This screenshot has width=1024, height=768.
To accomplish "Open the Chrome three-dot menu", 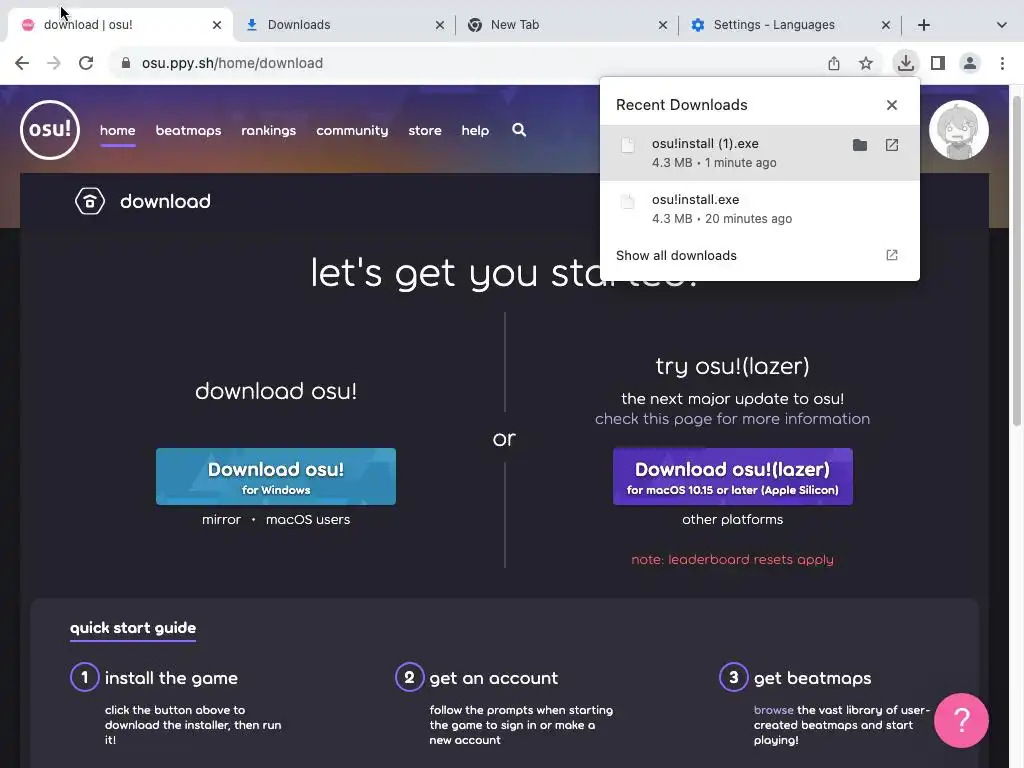I will click(x=1002, y=63).
